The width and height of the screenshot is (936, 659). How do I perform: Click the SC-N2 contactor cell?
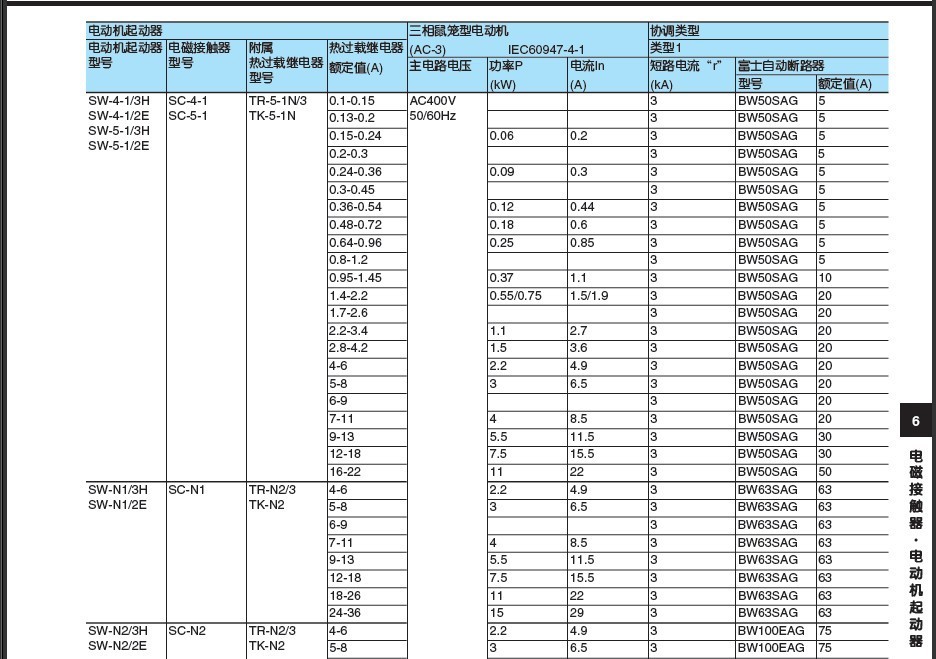click(186, 631)
